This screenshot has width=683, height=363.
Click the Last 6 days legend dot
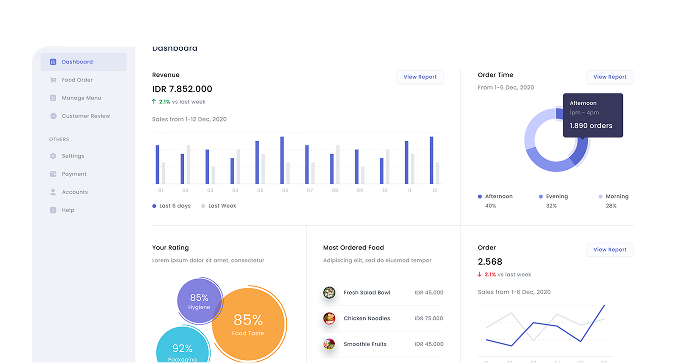[154, 206]
